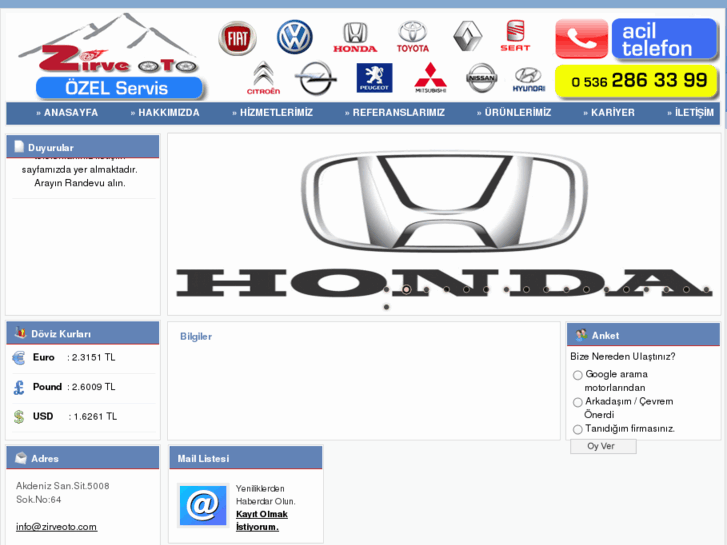The image size is (727, 545).
Task: Click the 'Mail Listesi' panel header
Action: coord(246,458)
